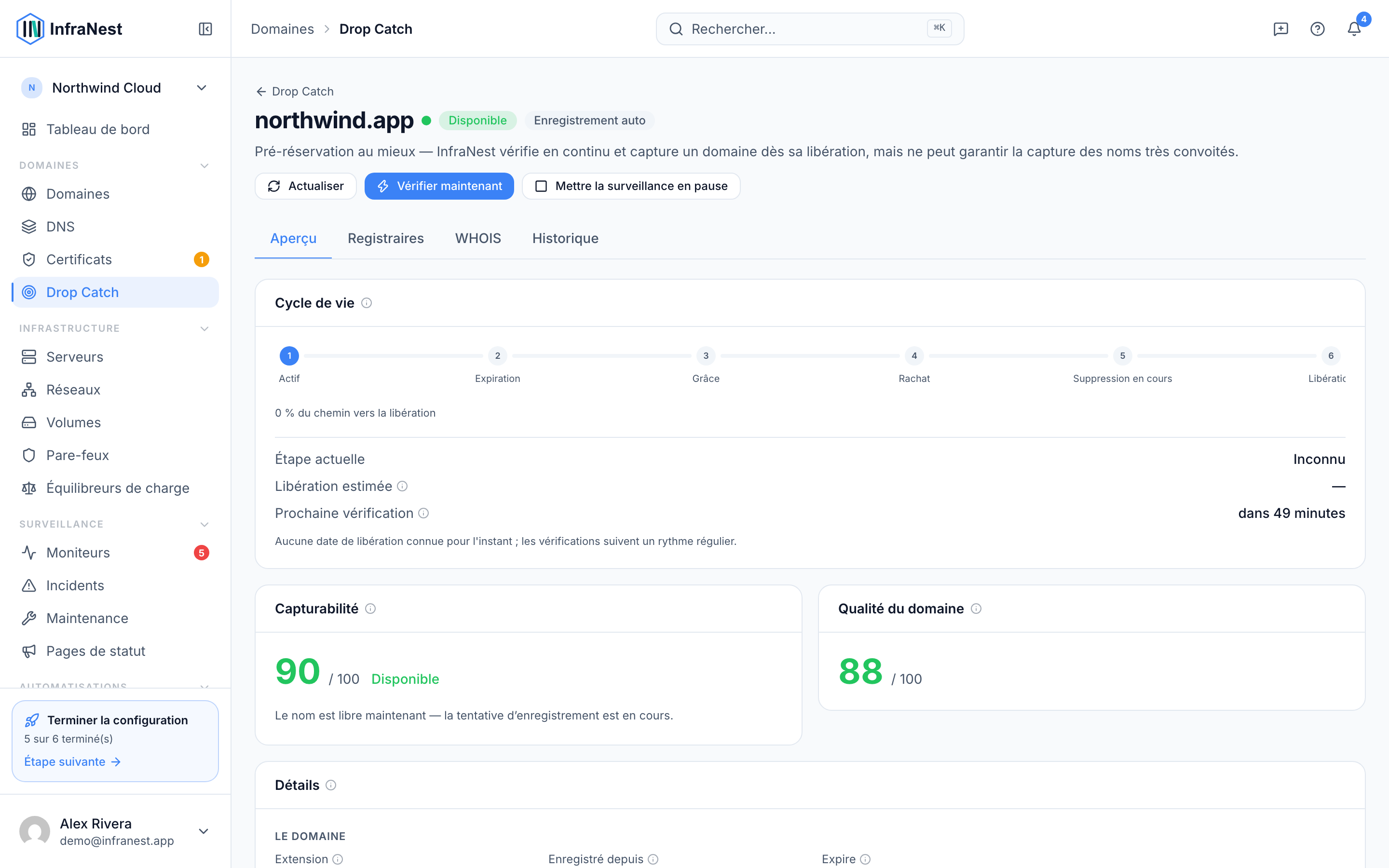
Task: Select lifecycle step 3 Grâce
Action: coord(706,356)
